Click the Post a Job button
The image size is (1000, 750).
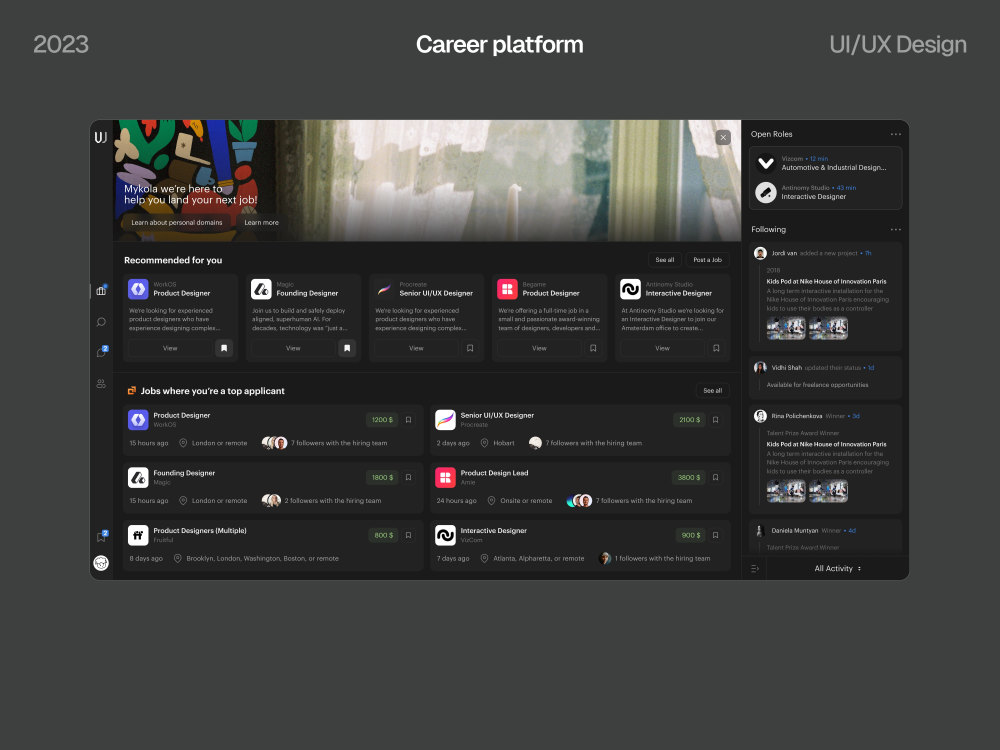[x=707, y=260]
